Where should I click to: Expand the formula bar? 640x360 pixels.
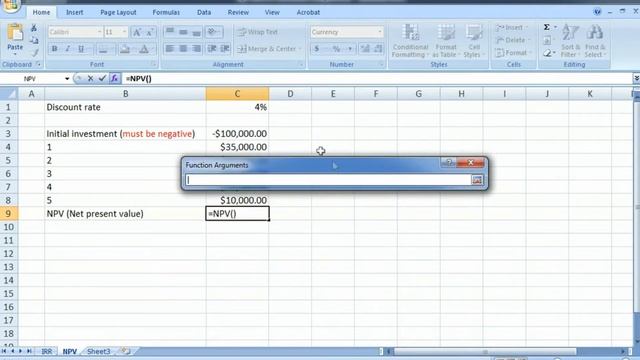(636, 78)
